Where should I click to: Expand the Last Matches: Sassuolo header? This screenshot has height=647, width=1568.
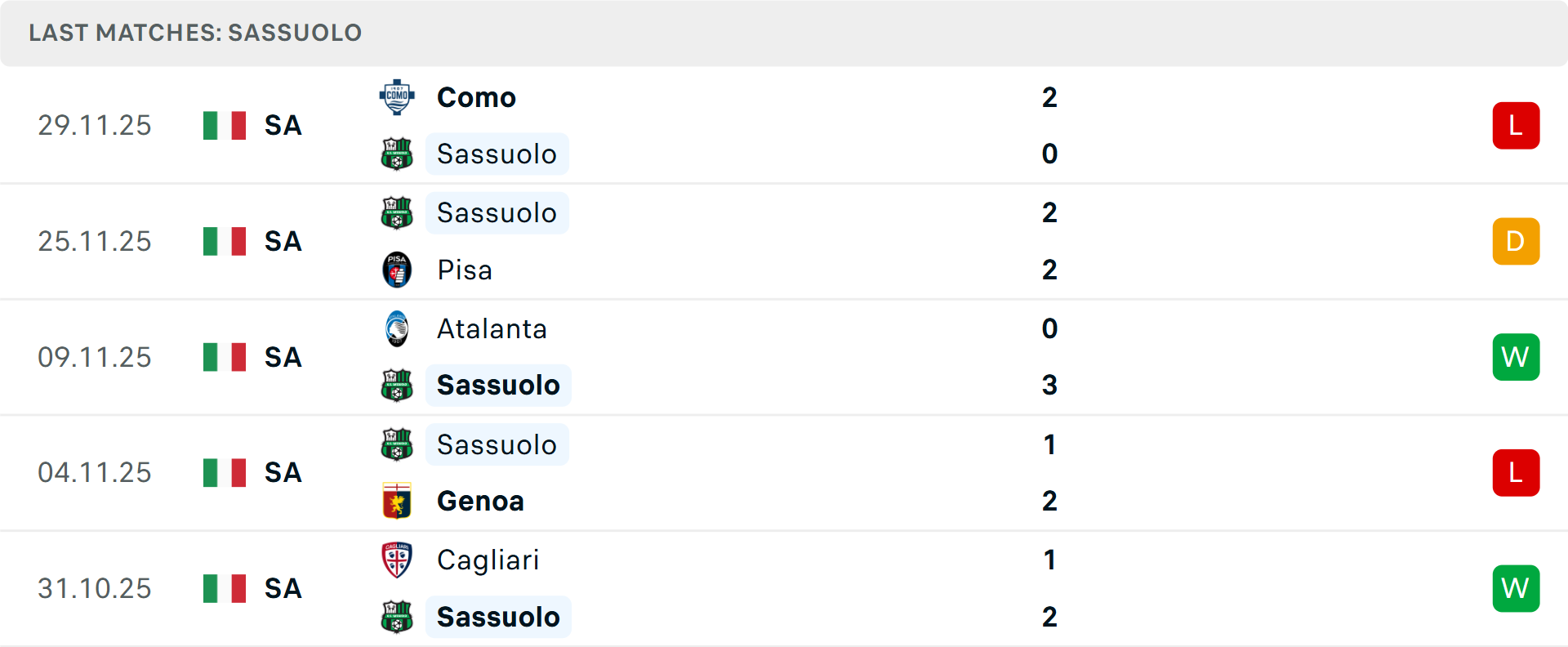(x=194, y=33)
